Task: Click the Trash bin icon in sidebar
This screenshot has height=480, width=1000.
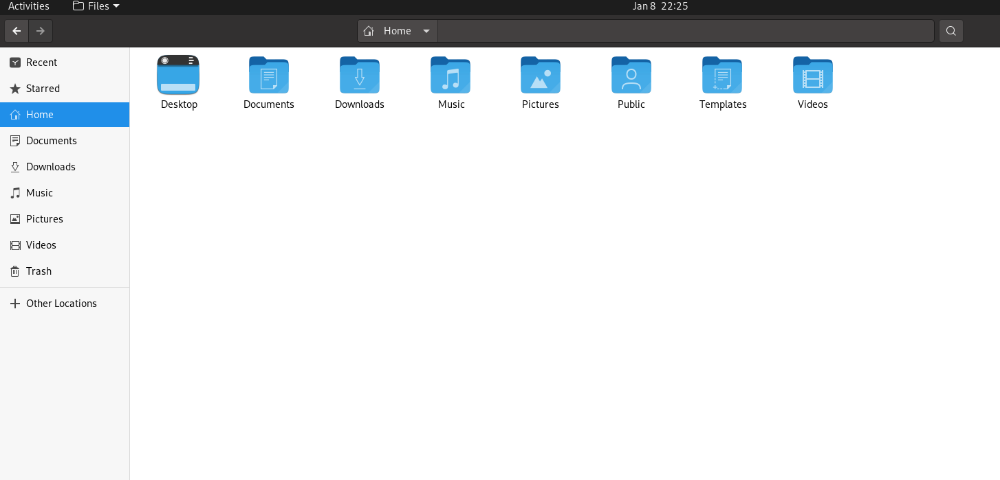Action: 15,272
